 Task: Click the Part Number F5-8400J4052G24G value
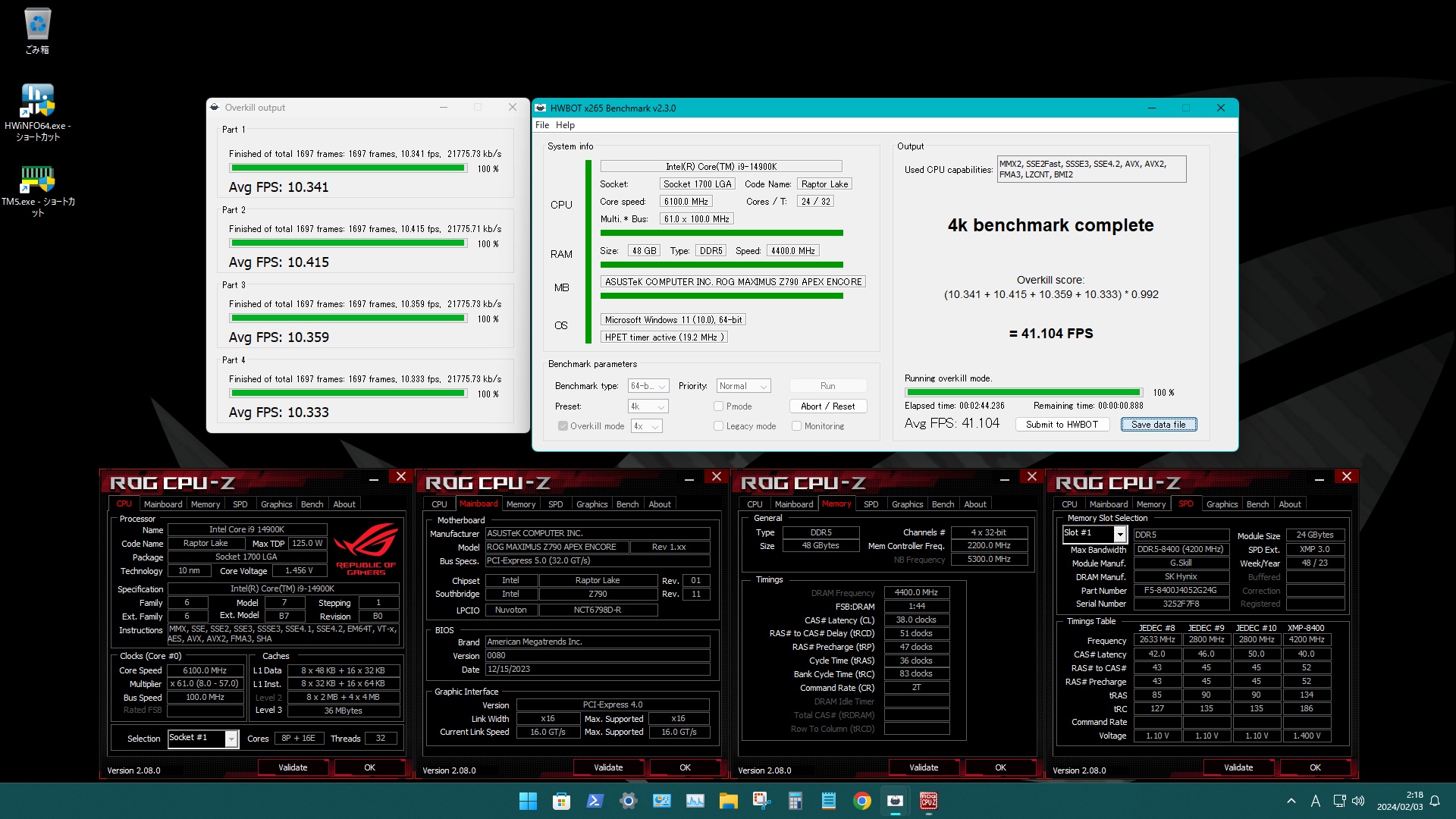coord(1181,591)
